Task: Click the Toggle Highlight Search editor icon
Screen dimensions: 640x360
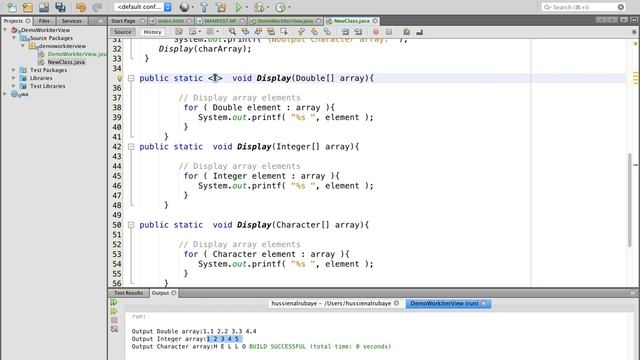Action: 271,31
